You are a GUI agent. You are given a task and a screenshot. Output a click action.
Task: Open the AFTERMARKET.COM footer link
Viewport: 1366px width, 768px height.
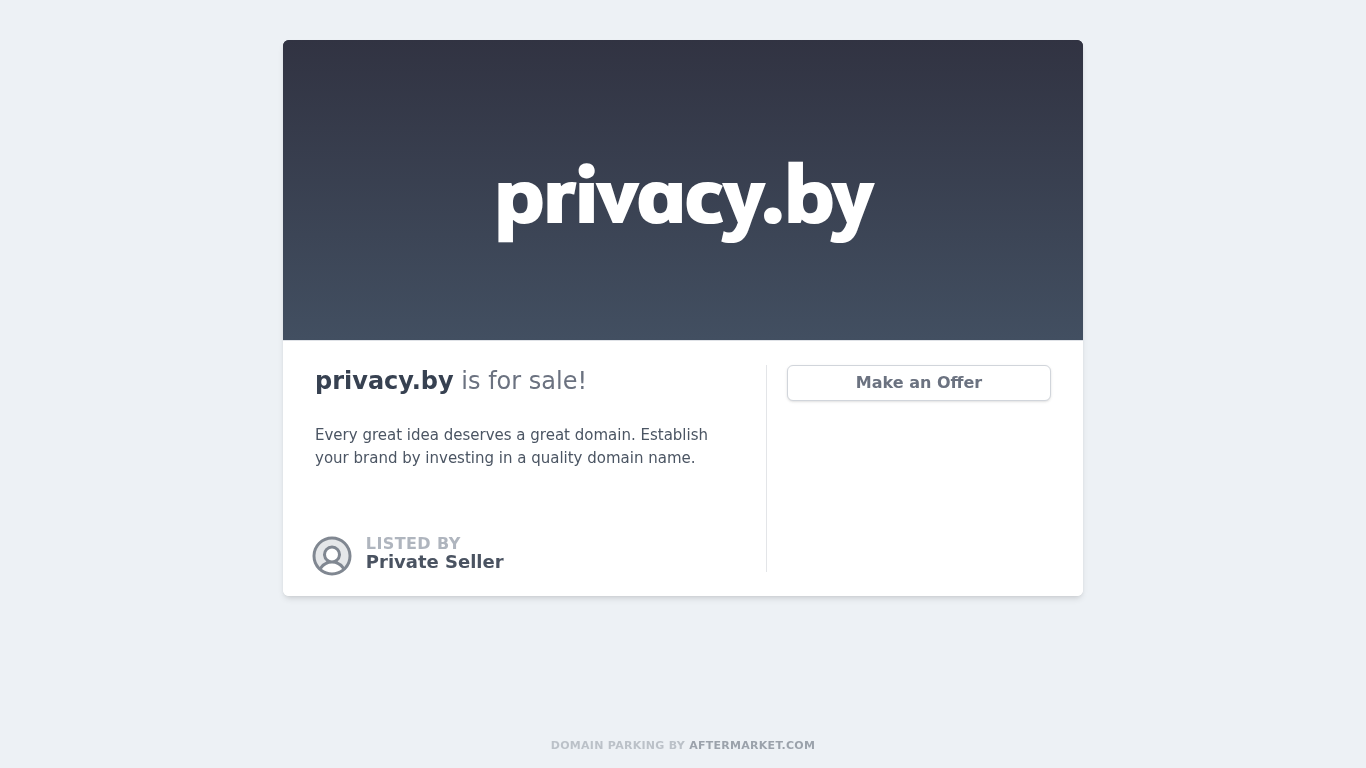751,745
